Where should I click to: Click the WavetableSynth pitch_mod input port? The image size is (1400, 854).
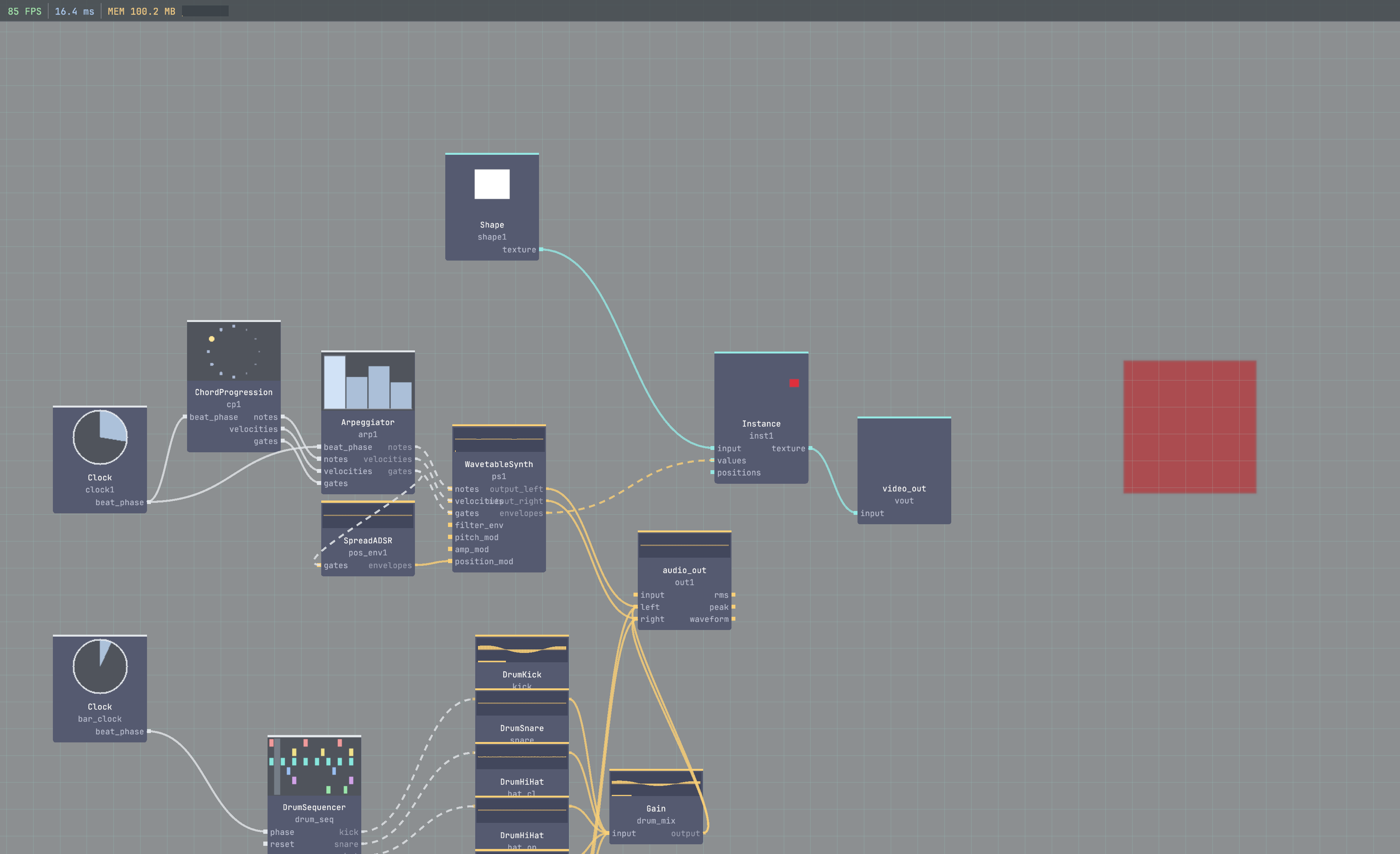(450, 537)
